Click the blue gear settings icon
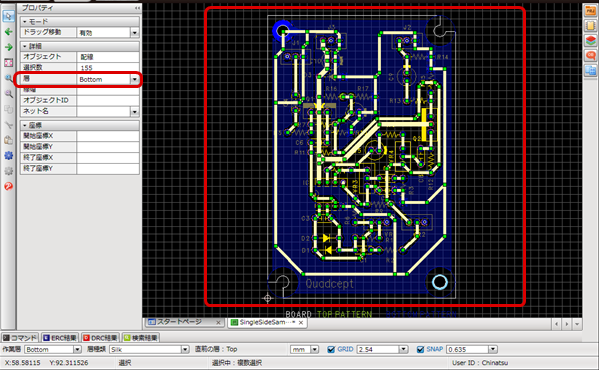This screenshot has height=370, width=599. point(8,155)
